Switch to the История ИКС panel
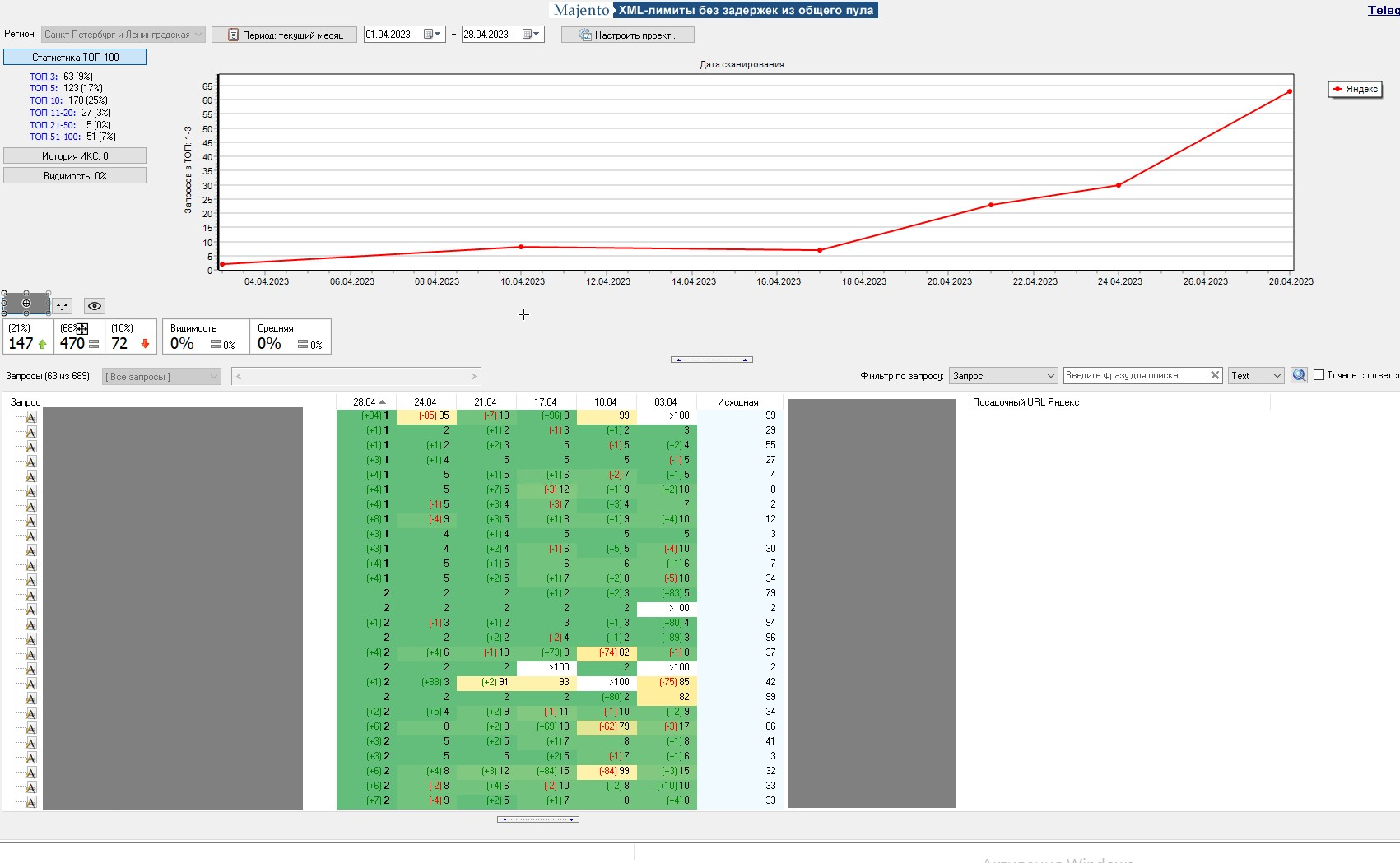The image size is (1400, 863). [x=75, y=155]
